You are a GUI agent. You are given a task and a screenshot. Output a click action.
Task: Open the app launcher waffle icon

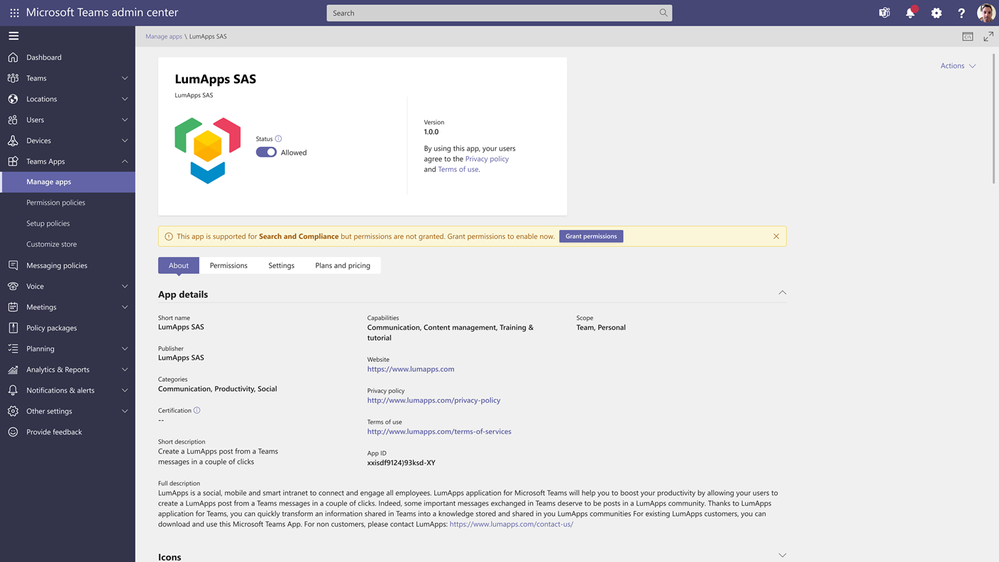pyautogui.click(x=14, y=13)
